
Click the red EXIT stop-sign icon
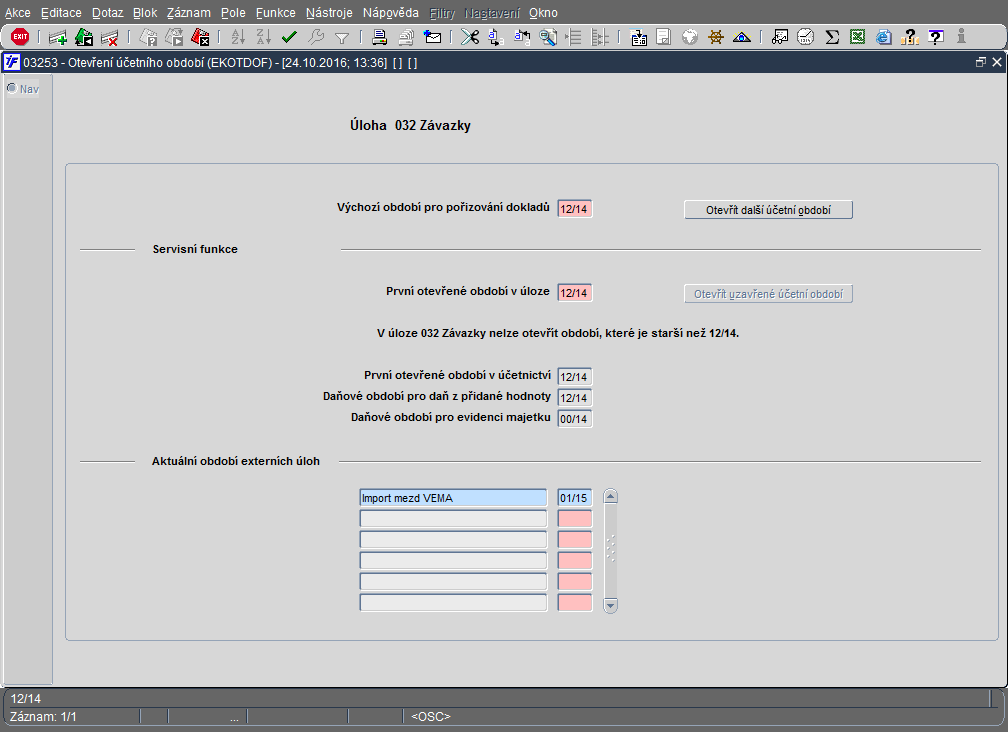tap(20, 37)
